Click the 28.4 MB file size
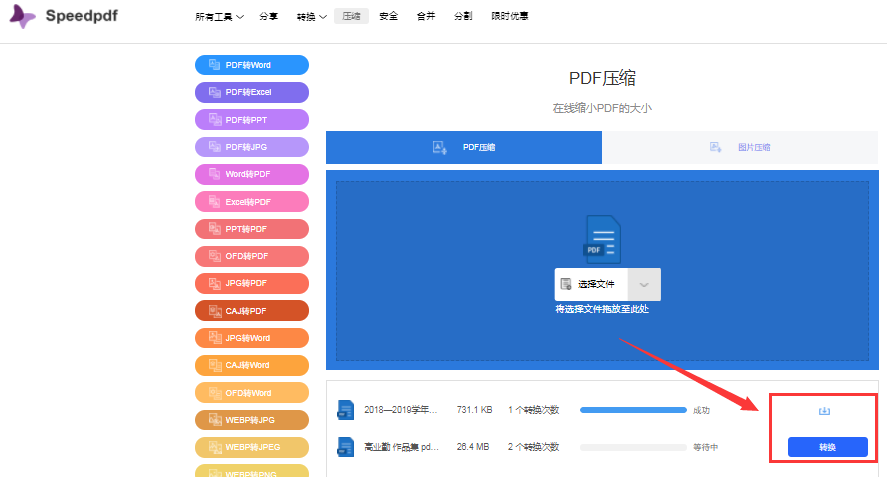The width and height of the screenshot is (887, 477). [472, 447]
